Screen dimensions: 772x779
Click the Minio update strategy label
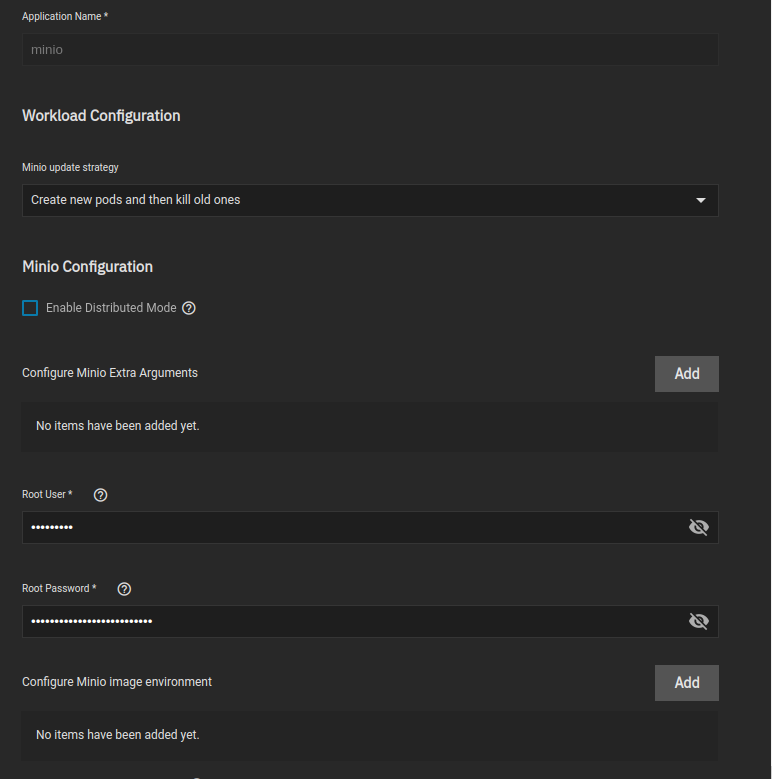pos(70,167)
